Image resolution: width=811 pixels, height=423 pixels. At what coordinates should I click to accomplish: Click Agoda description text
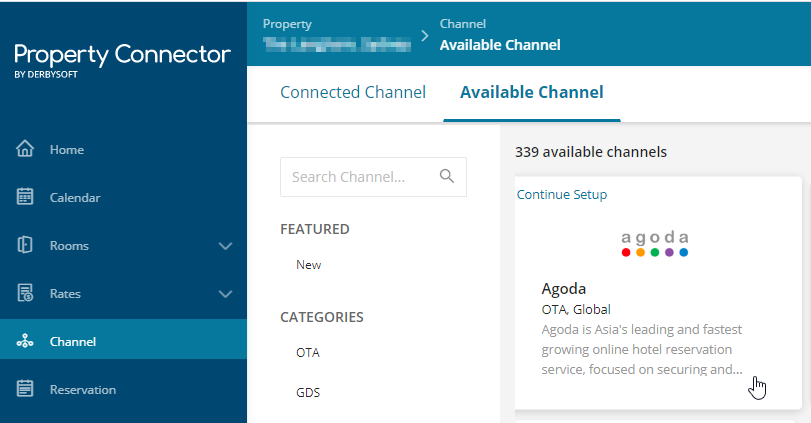point(642,350)
